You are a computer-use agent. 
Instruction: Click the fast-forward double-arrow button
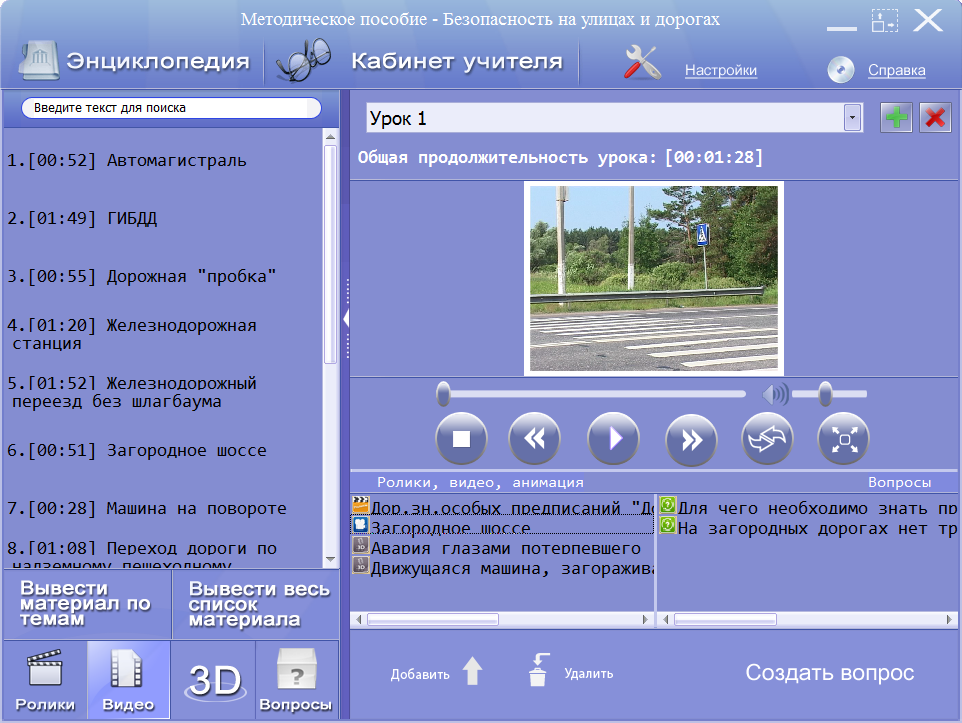(691, 439)
